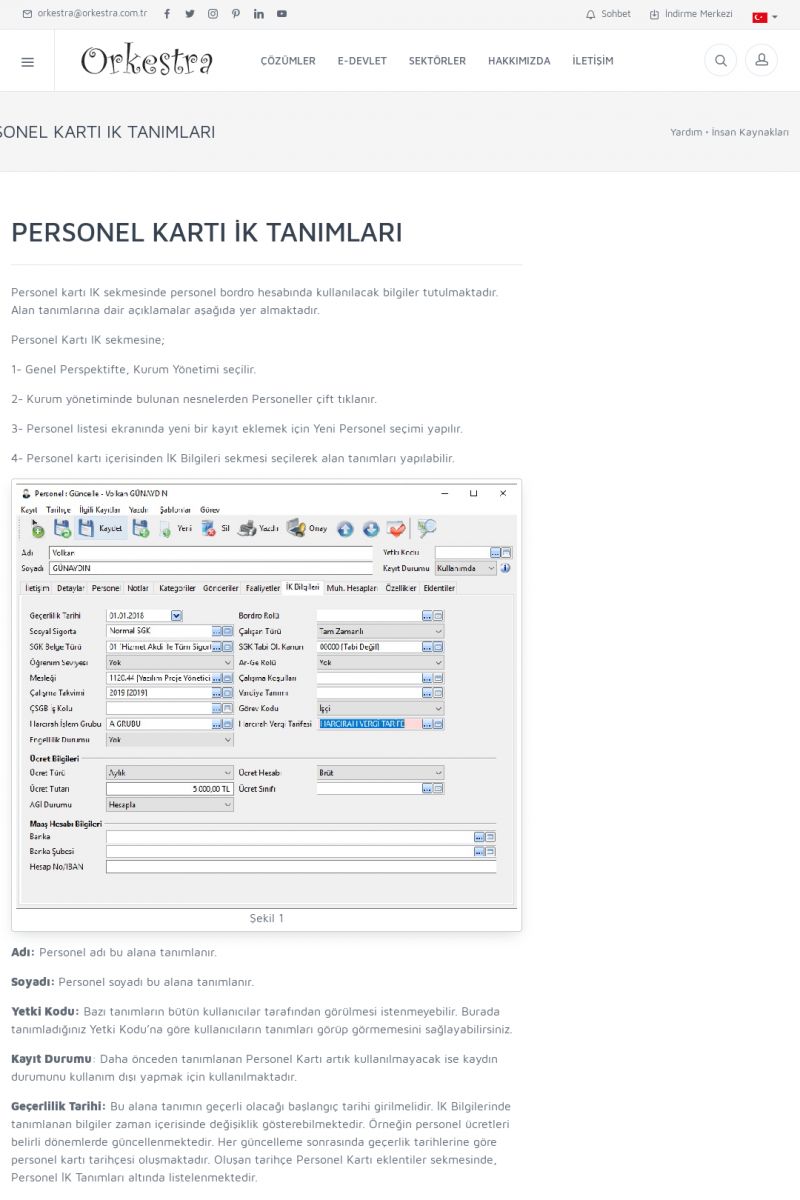Open the LinkedIn icon in top bar
The image size is (800, 1200).
tap(259, 14)
